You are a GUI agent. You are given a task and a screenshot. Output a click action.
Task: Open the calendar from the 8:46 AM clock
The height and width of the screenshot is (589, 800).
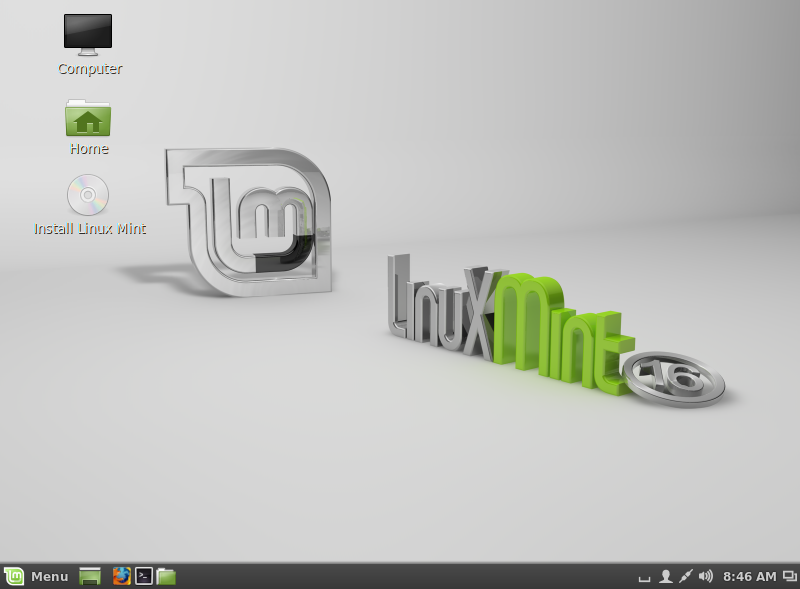749,577
